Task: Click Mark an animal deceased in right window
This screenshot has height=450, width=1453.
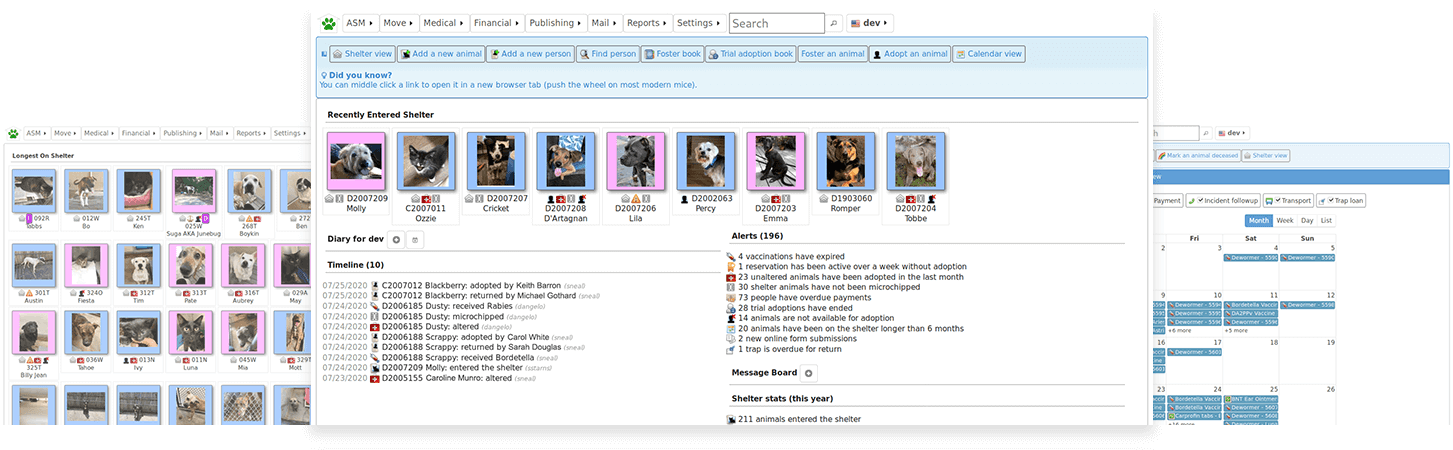Action: pos(1198,156)
